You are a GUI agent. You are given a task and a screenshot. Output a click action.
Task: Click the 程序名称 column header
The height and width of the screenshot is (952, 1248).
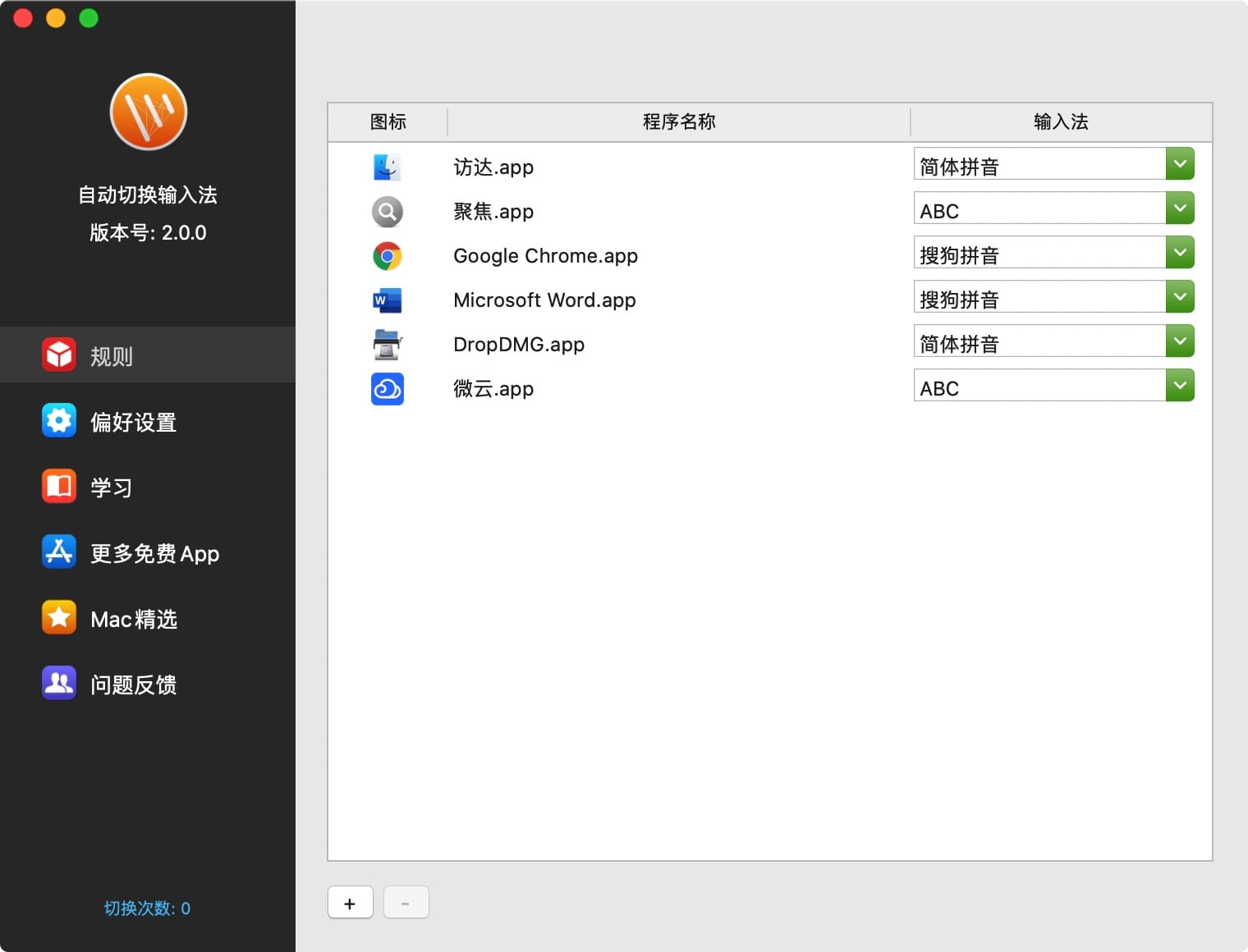(x=679, y=122)
